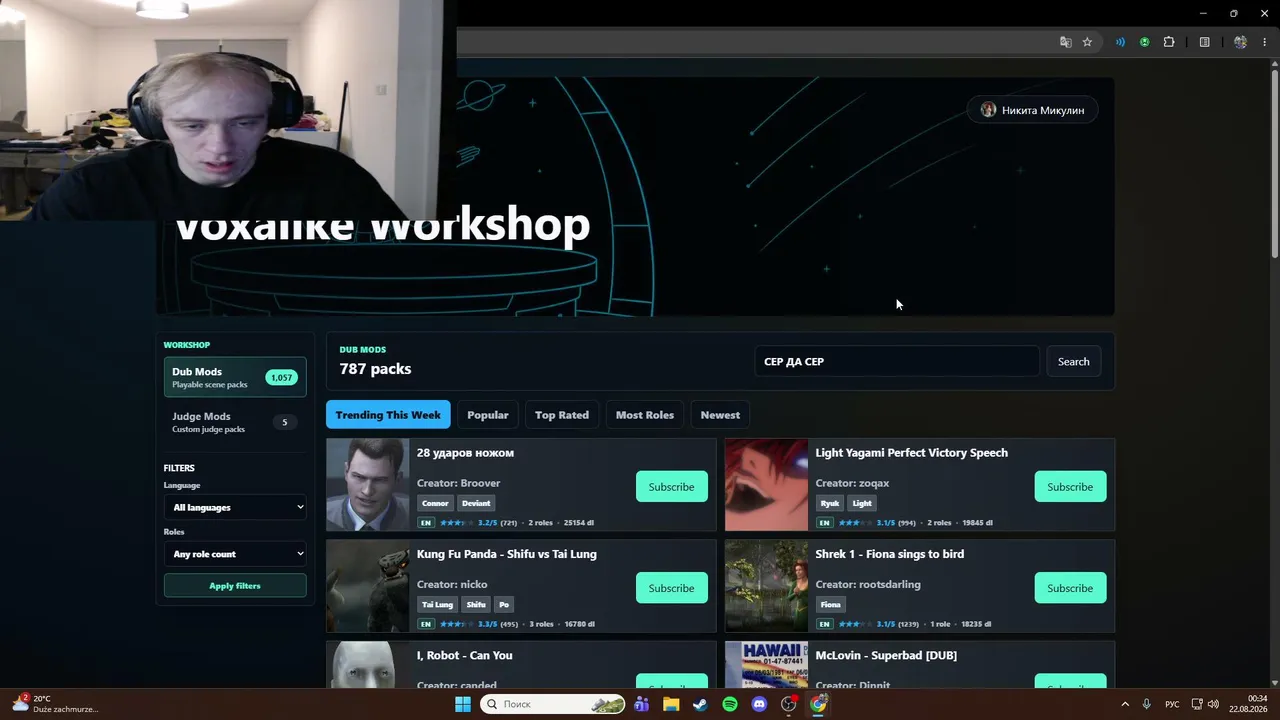Click the "Creator: Broover" text
1280x720 pixels.
[x=459, y=483]
